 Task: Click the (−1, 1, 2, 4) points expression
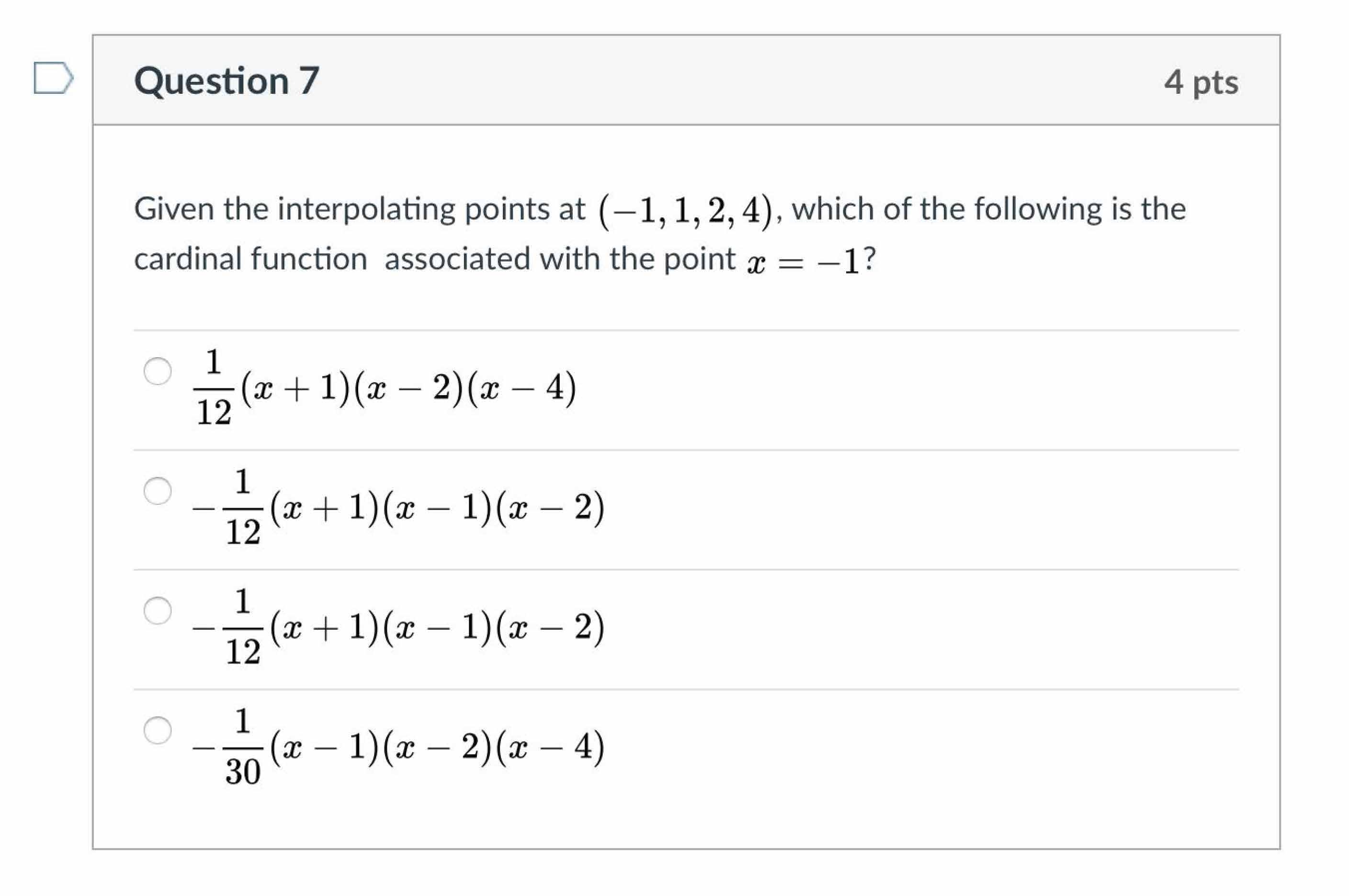685,210
